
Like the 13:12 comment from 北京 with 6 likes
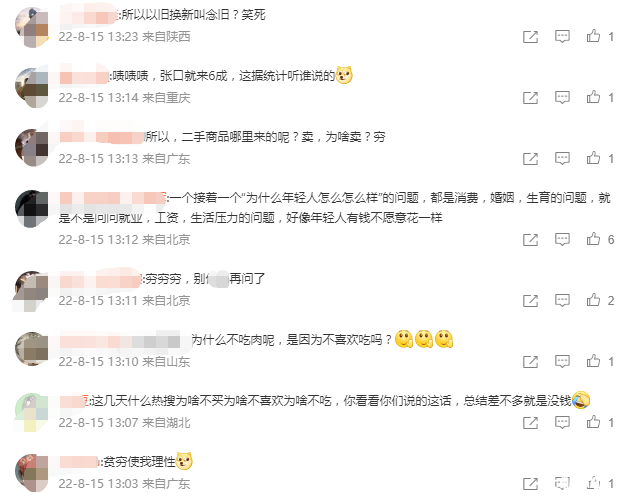[x=593, y=239]
